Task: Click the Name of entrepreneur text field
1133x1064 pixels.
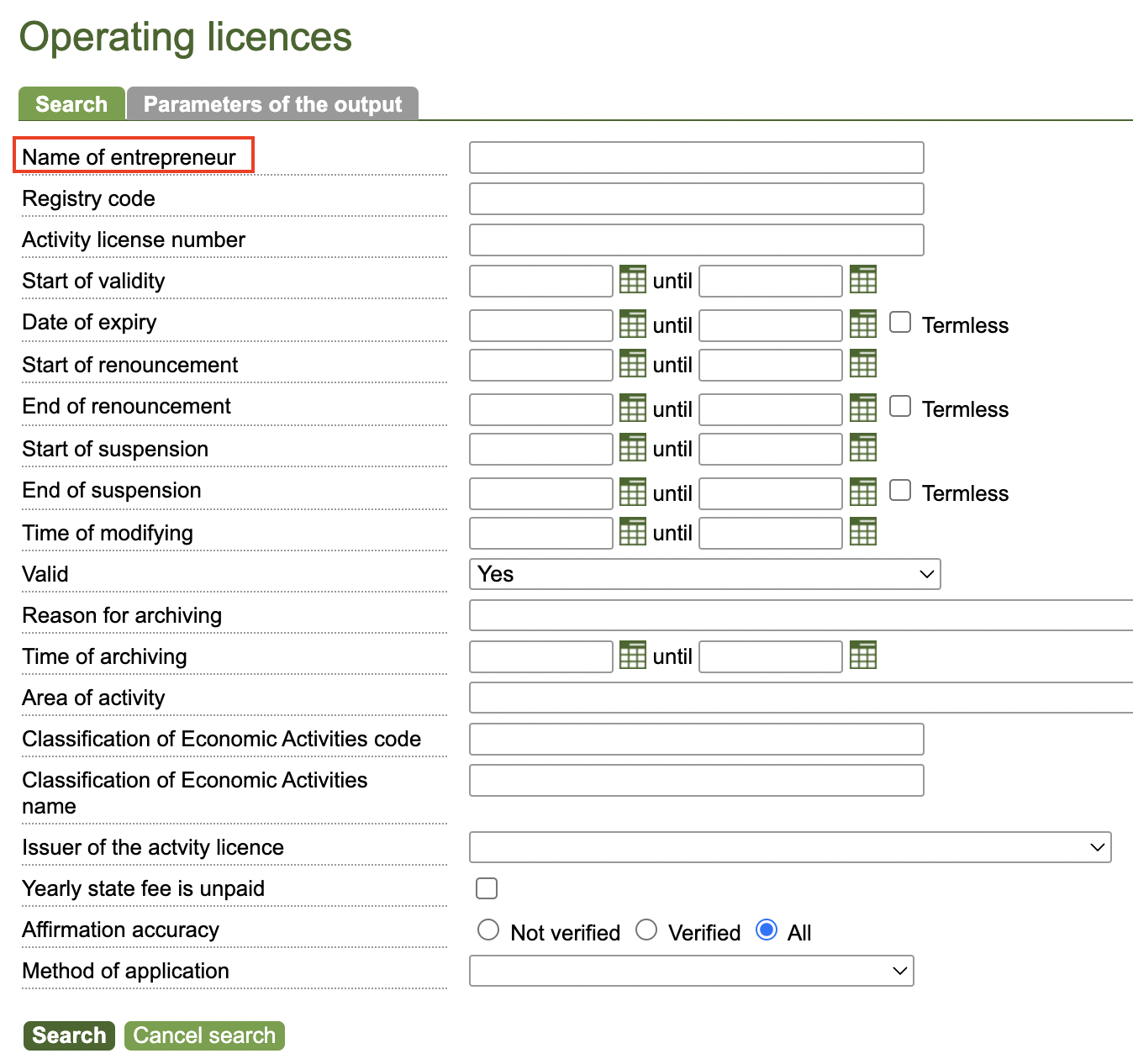Action: [696, 158]
